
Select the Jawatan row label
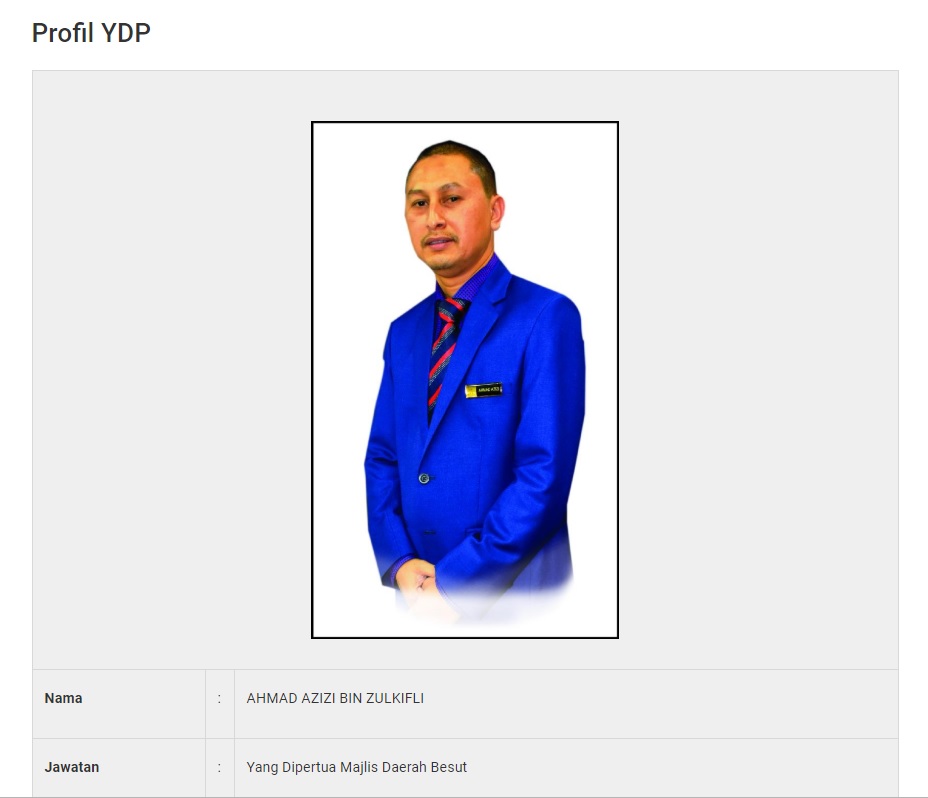pos(72,767)
